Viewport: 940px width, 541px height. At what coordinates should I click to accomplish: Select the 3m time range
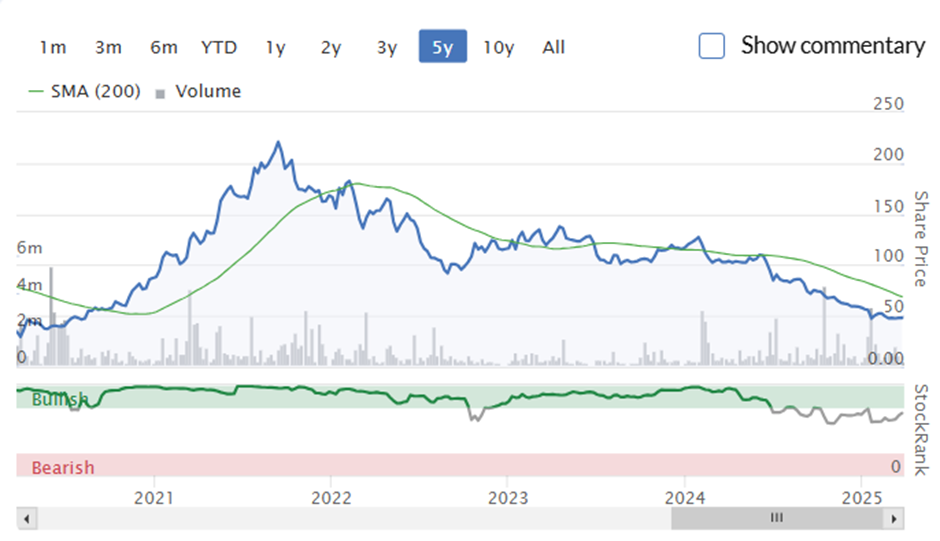(x=108, y=47)
